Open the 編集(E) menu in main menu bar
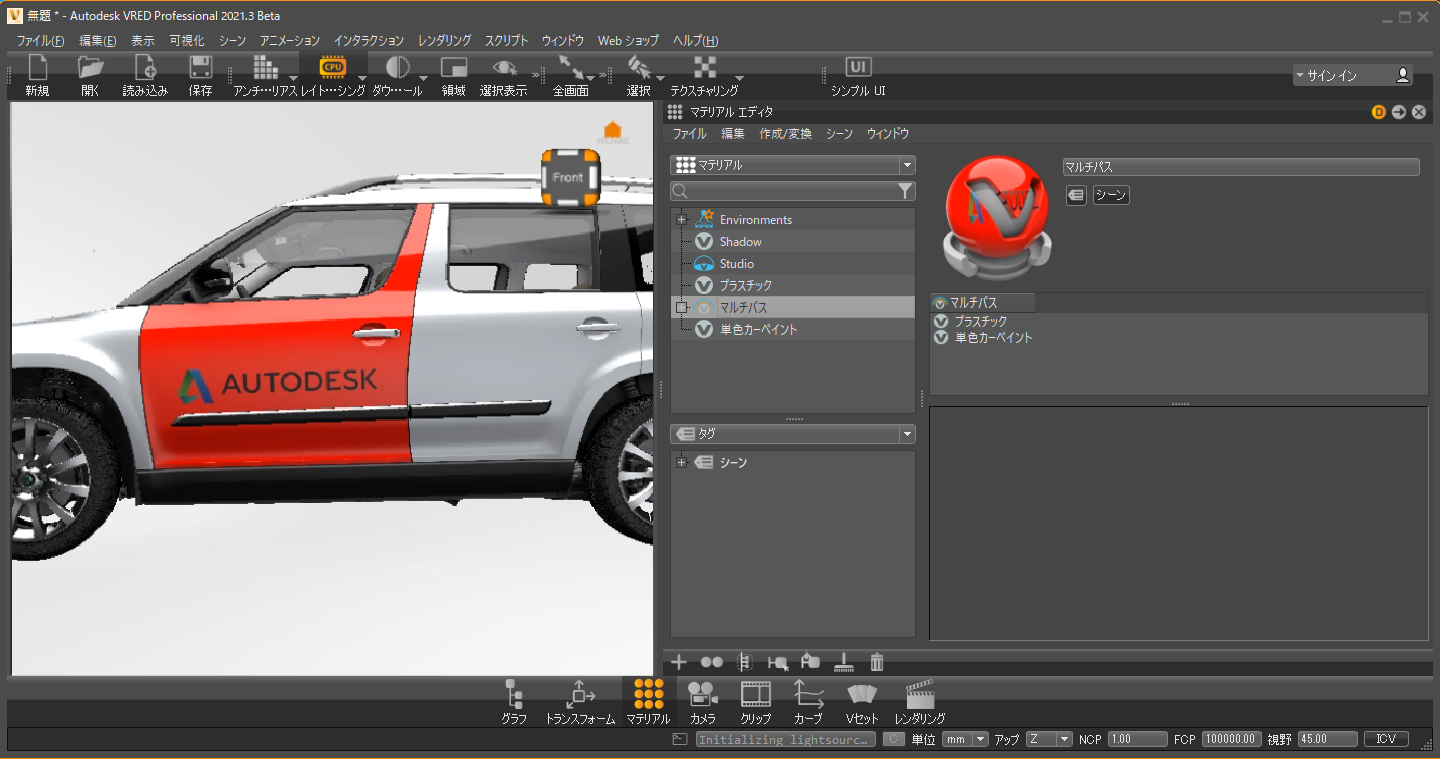This screenshot has width=1440, height=759. [x=98, y=41]
